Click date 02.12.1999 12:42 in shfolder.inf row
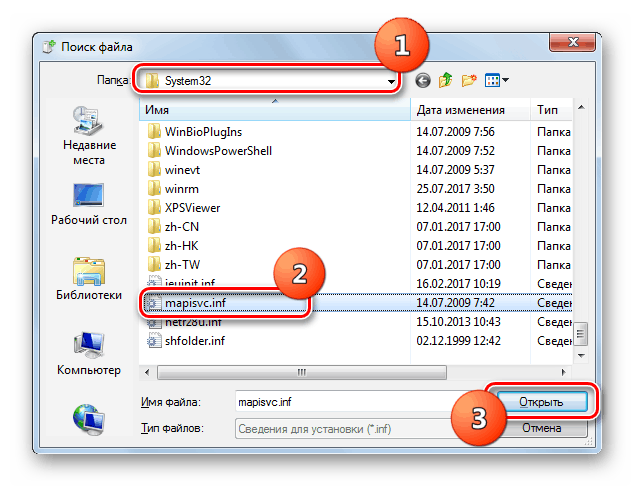This screenshot has width=635, height=487. (458, 341)
